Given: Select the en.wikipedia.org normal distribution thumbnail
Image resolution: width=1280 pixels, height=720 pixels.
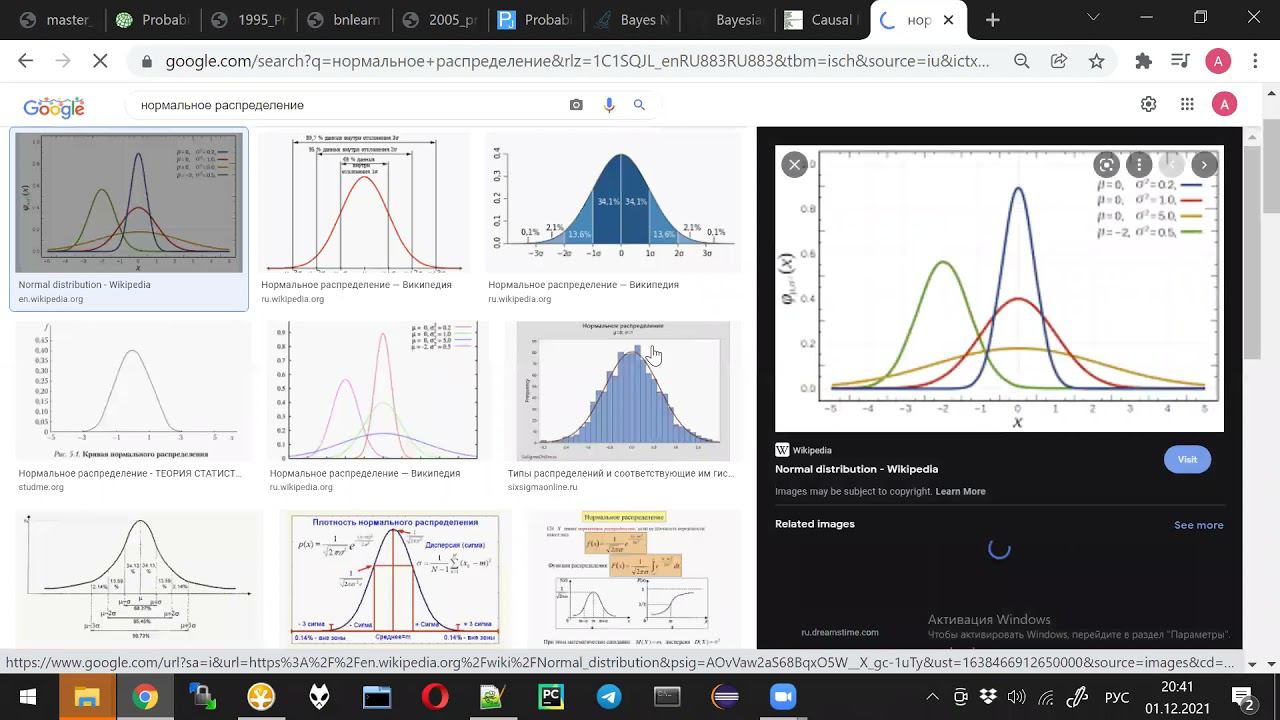Looking at the screenshot, I should tap(128, 202).
